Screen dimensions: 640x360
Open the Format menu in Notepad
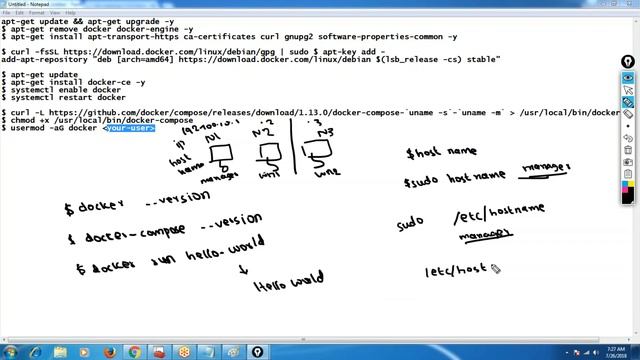click(36, 13)
